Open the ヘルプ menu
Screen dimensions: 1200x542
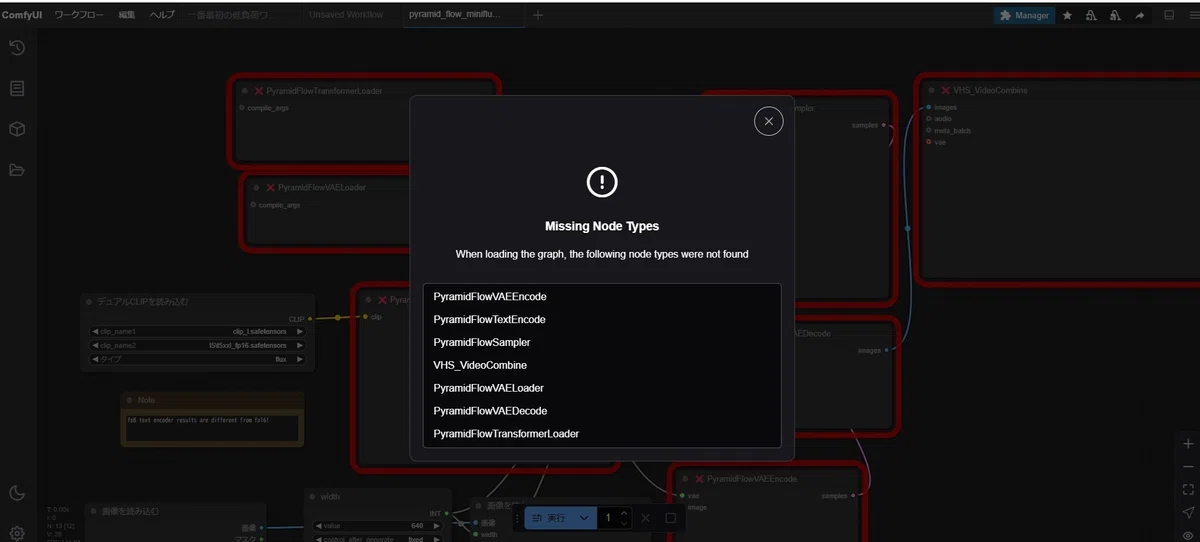click(162, 15)
